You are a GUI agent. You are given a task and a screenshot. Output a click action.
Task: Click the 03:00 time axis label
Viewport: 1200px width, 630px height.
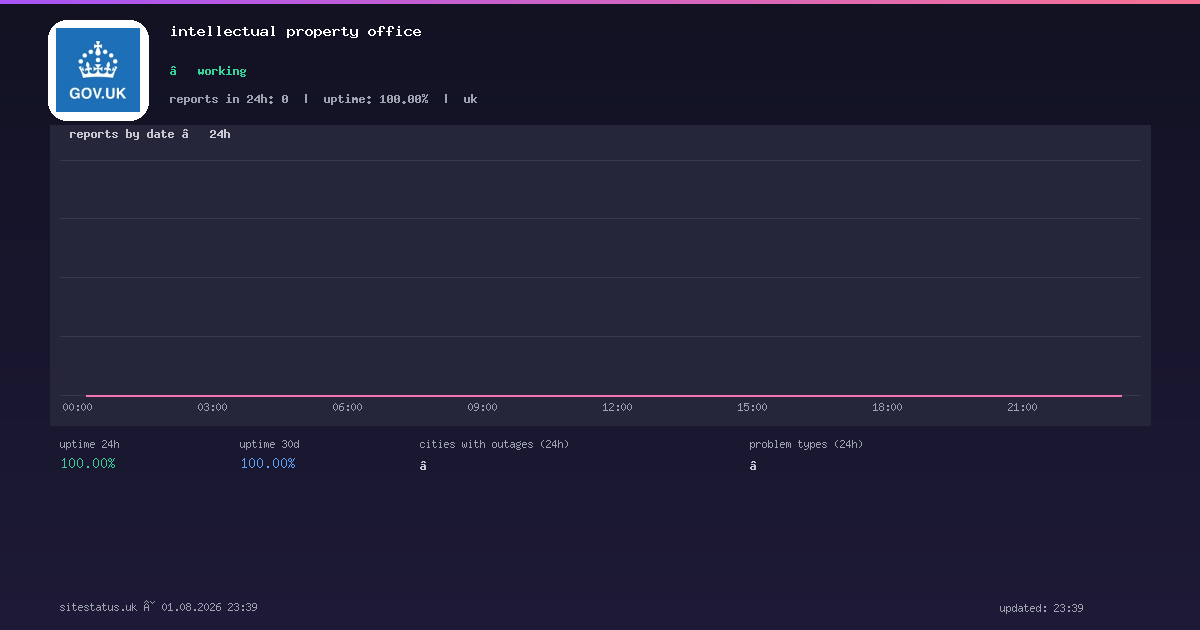[212, 407]
